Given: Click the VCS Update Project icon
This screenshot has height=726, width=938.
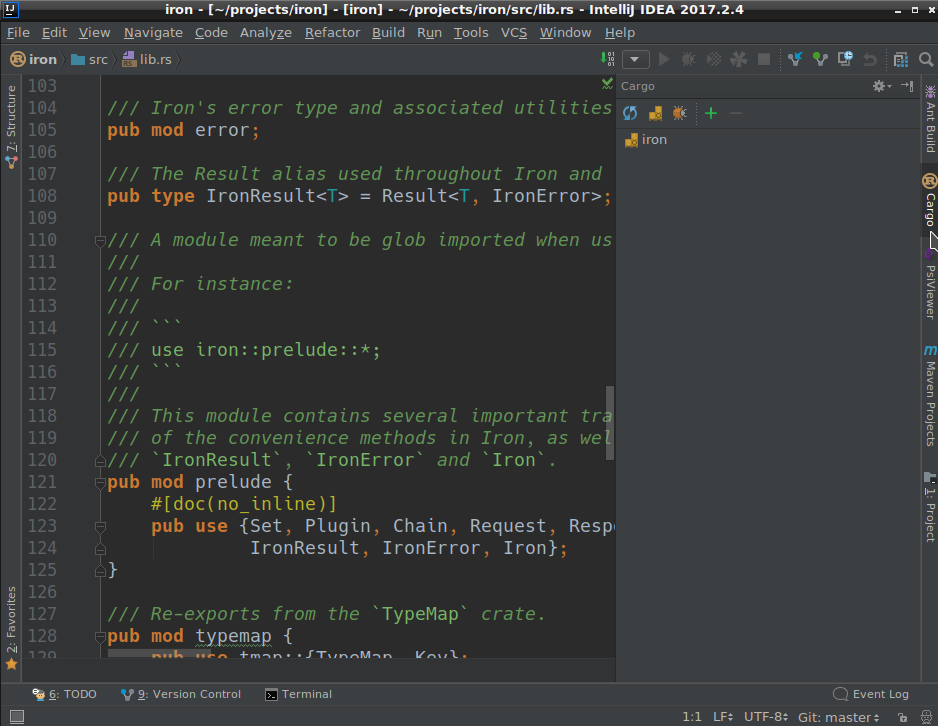Looking at the screenshot, I should click(794, 59).
